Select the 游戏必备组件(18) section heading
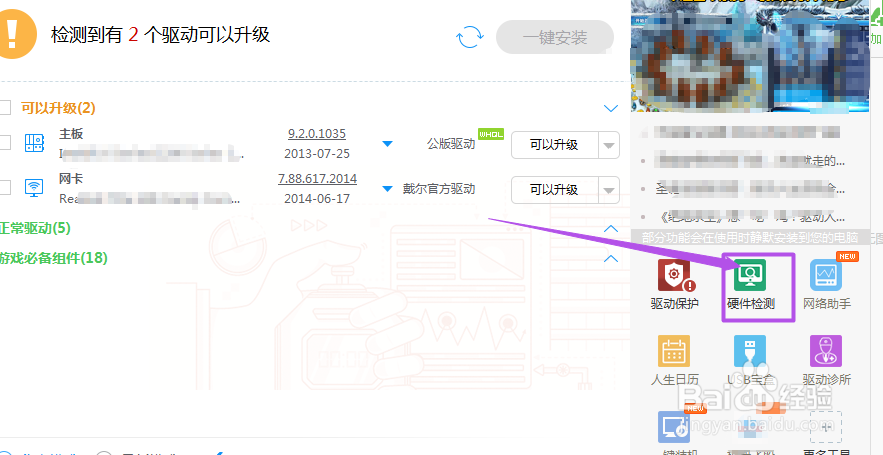Viewport: 883px width, 455px height. pyautogui.click(x=53, y=258)
